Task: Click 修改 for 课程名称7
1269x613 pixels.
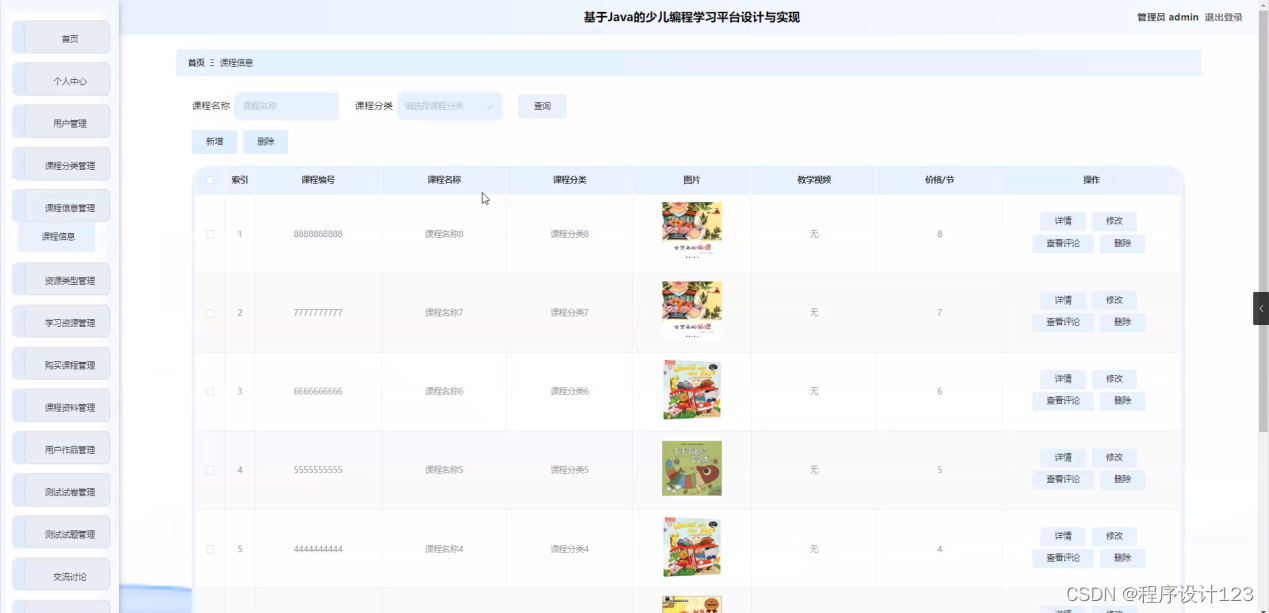Action: tap(1114, 300)
